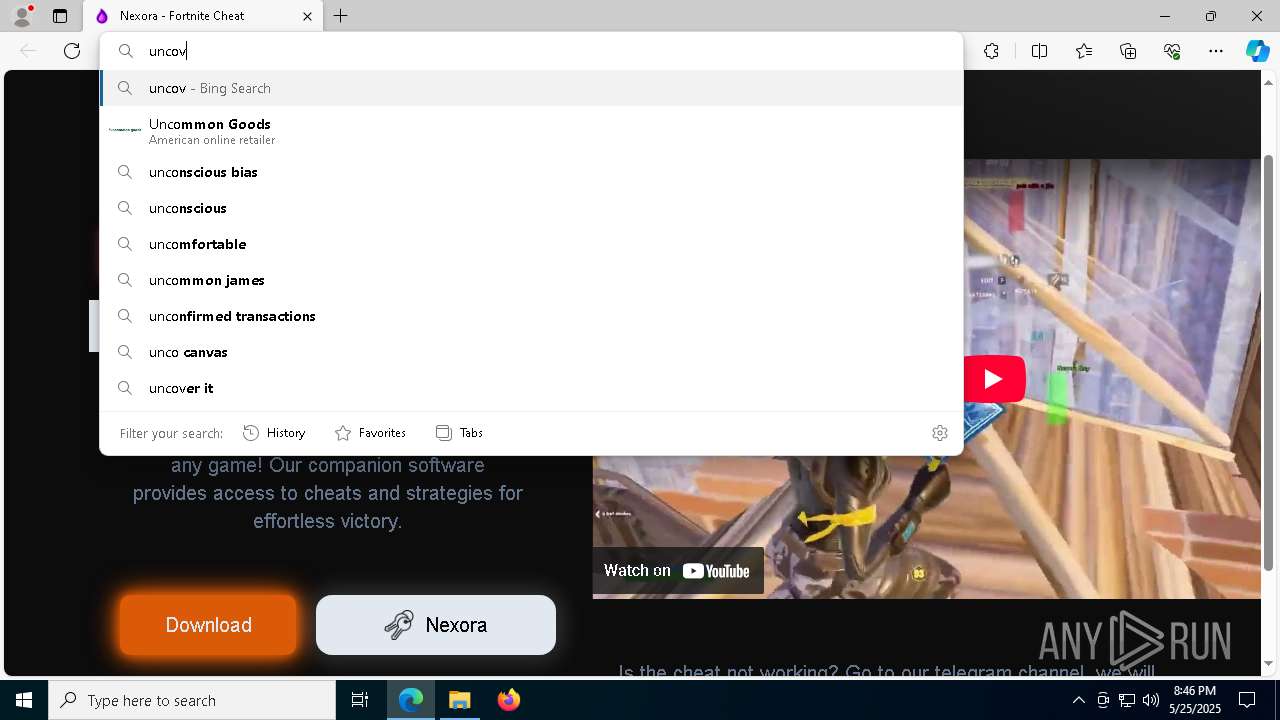The height and width of the screenshot is (720, 1280).
Task: Open the Copilot sidebar icon
Action: 1257,51
